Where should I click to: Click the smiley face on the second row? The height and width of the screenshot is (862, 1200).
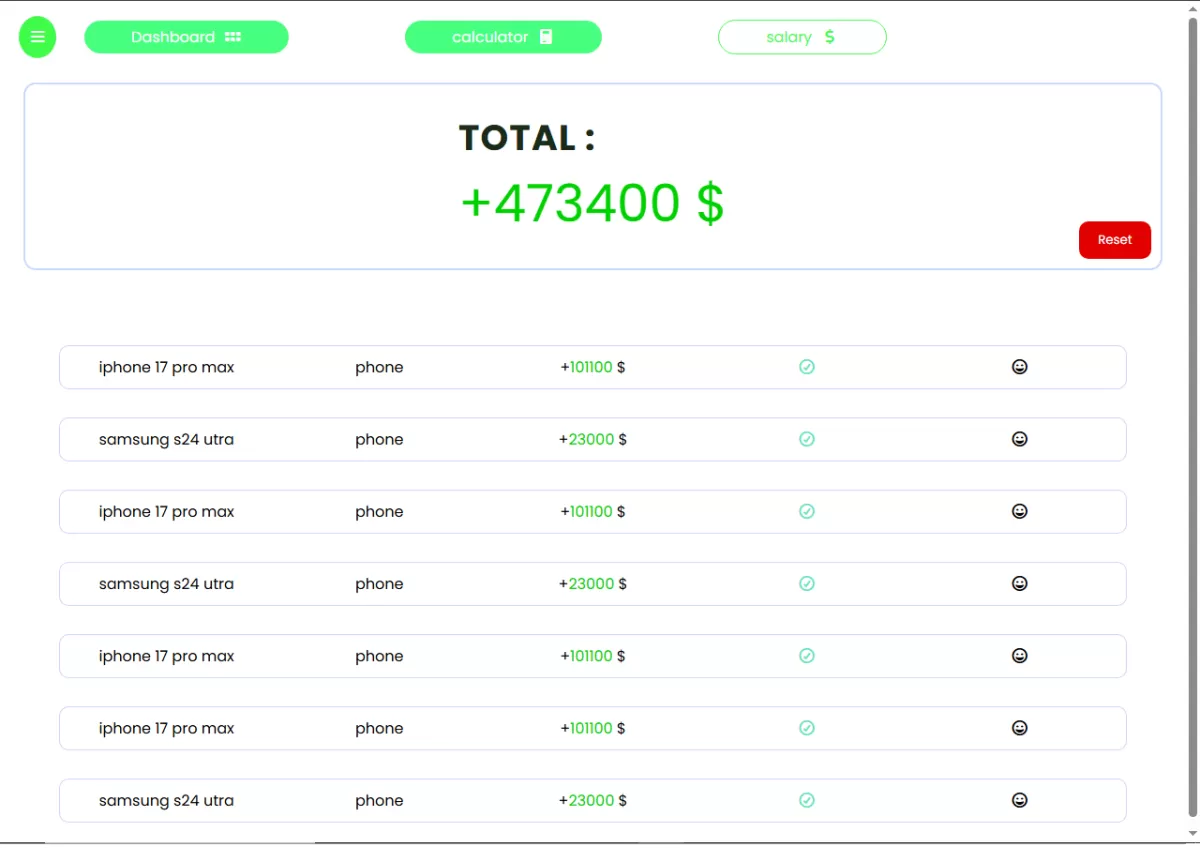[1019, 439]
